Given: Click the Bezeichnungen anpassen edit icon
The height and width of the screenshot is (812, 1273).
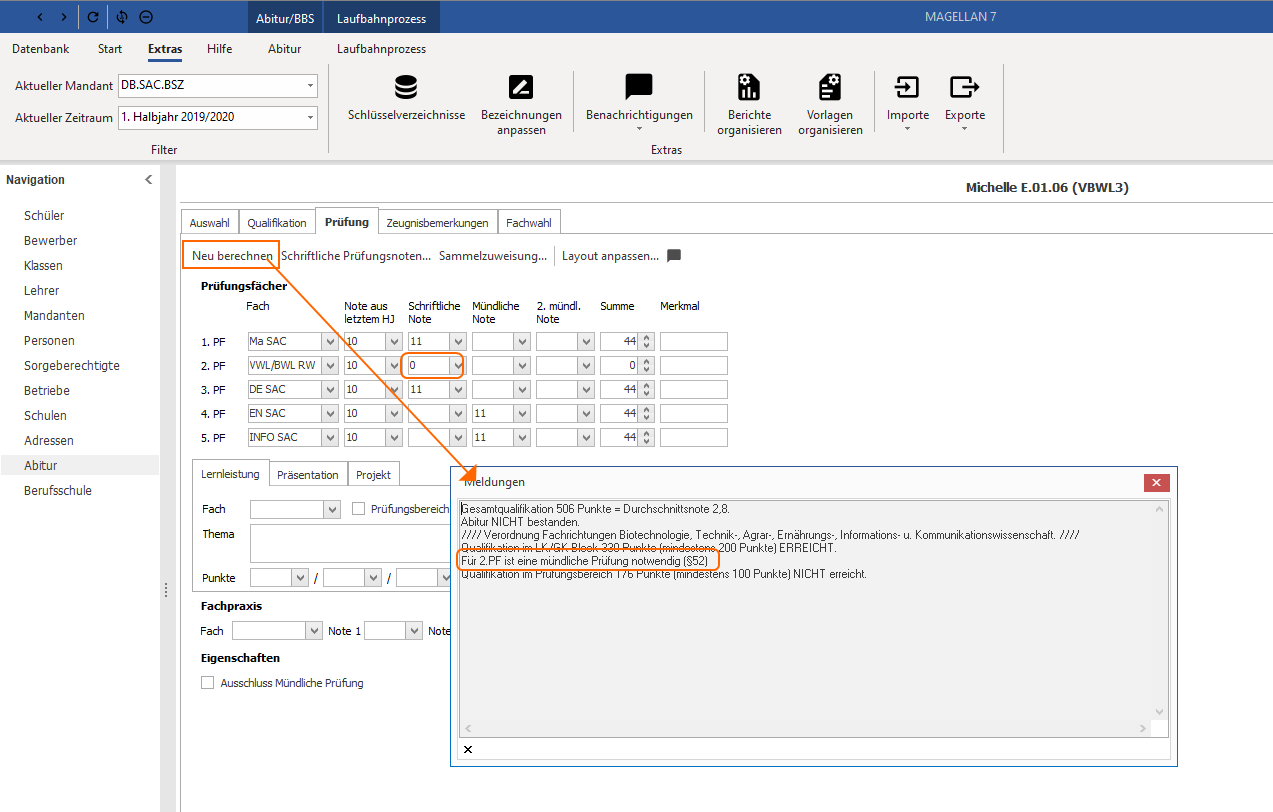Looking at the screenshot, I should click(521, 88).
